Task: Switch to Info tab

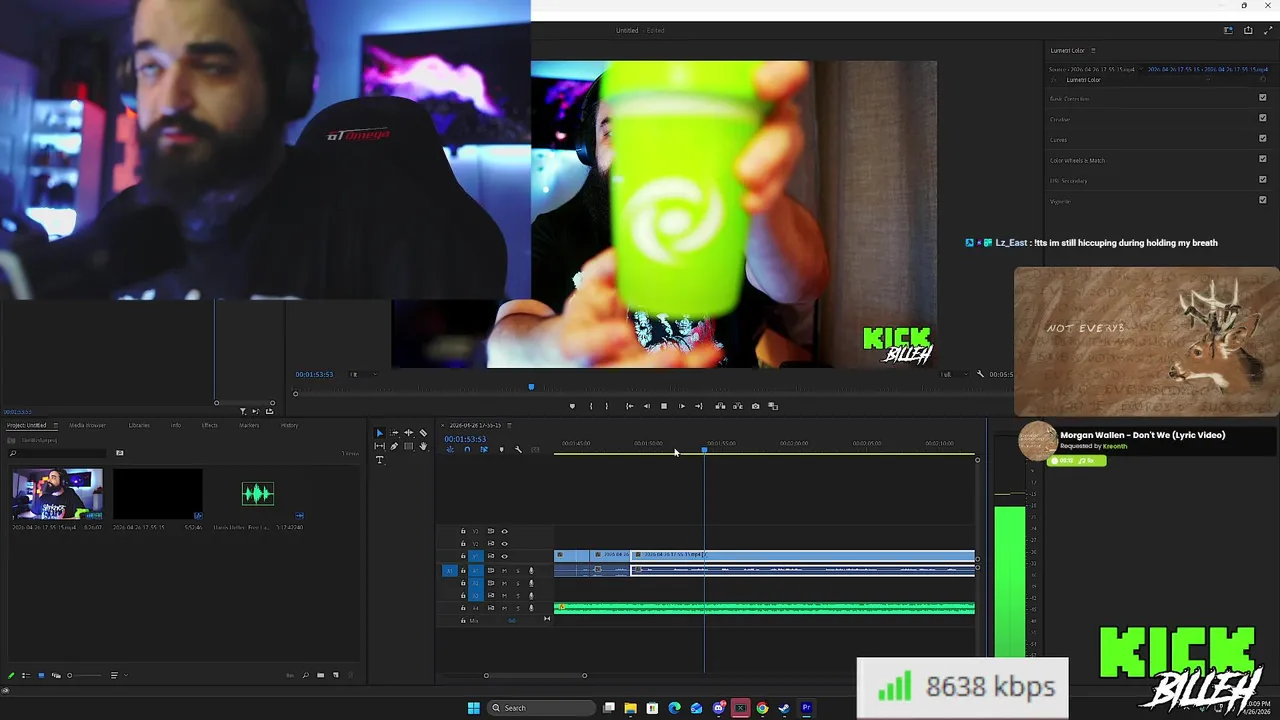Action: 176,425
